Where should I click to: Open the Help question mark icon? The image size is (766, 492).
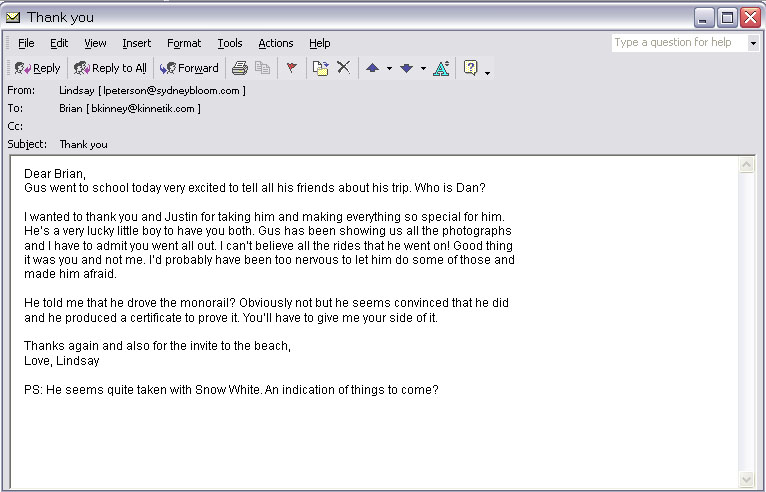[x=470, y=68]
